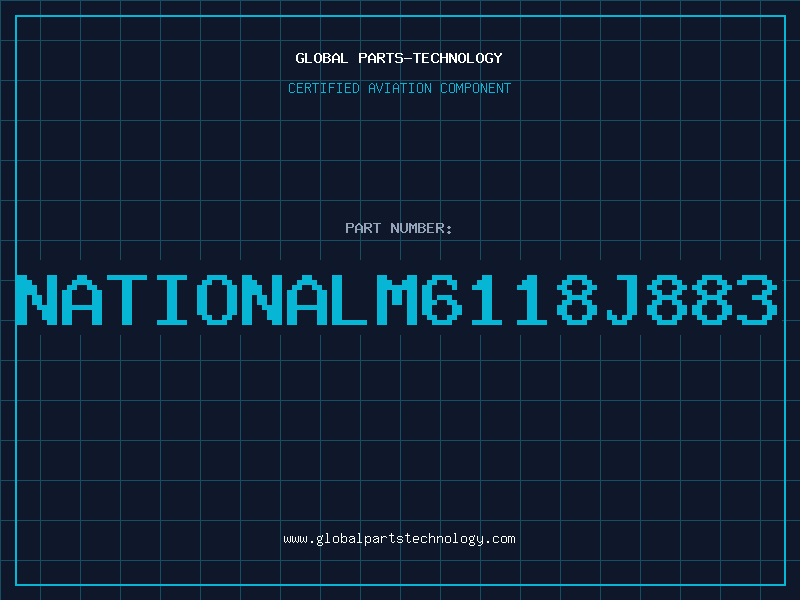
Task: Click the GLOBAL word in the header
Action: tap(321, 58)
